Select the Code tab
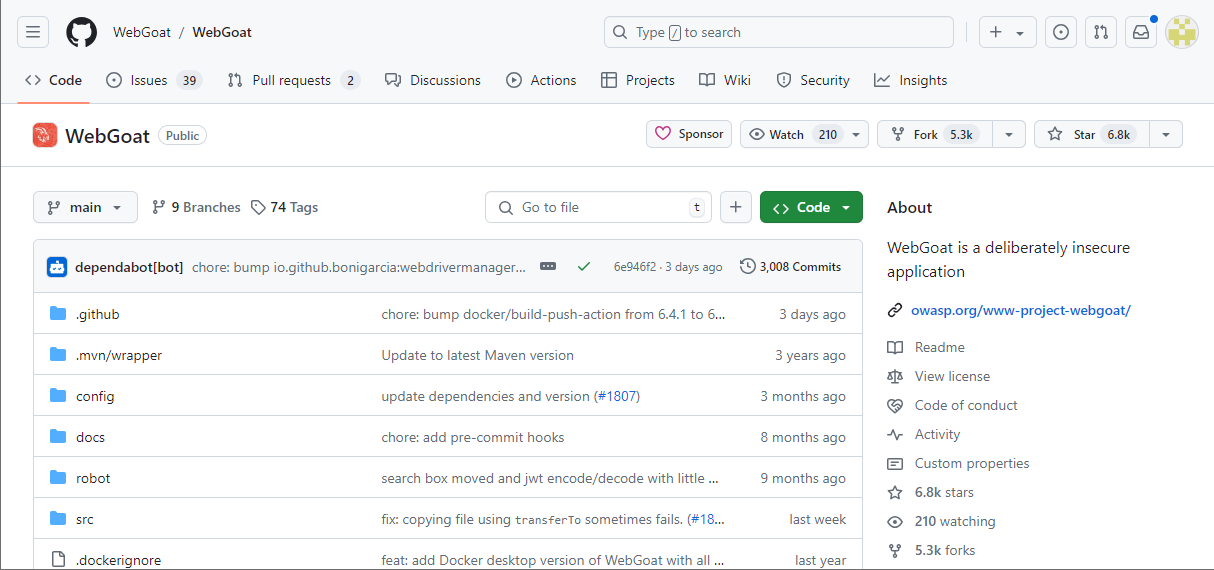 (x=54, y=80)
